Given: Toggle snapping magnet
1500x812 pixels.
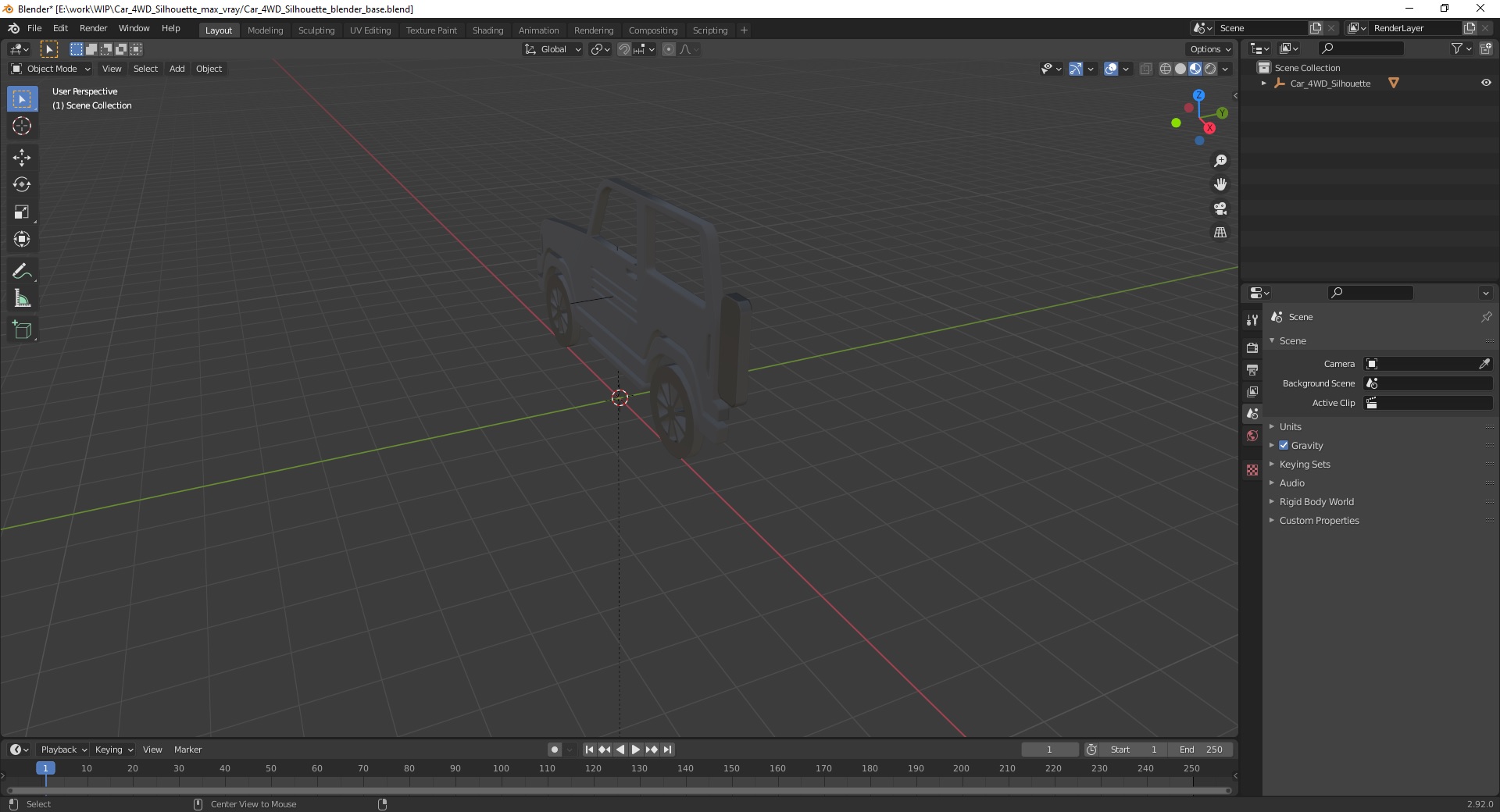Looking at the screenshot, I should (x=623, y=49).
